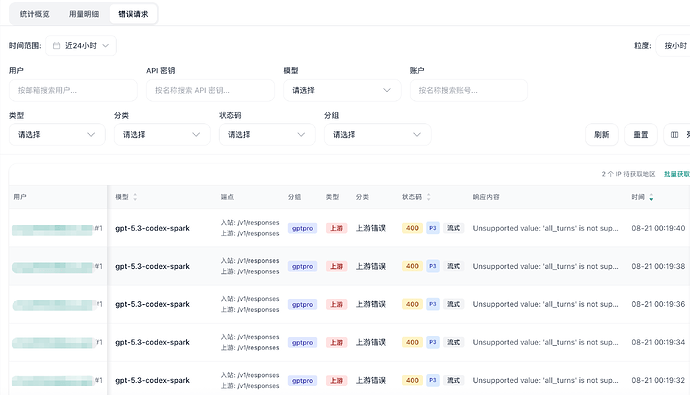Click 上游错误 text in 00:19:38 row
Image resolution: width=690 pixels, height=395 pixels.
(371, 266)
